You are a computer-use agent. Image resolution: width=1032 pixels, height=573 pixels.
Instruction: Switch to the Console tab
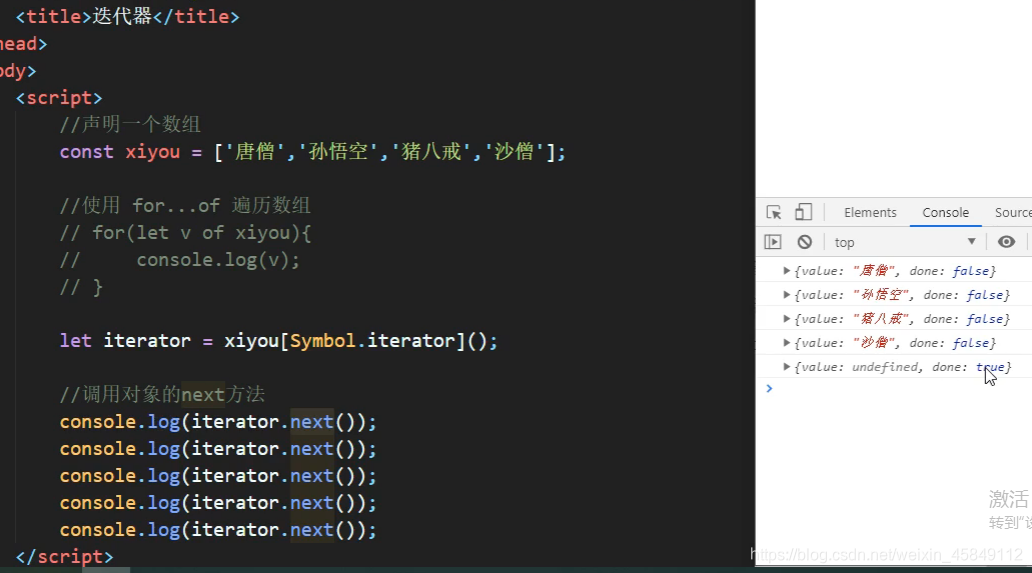(x=945, y=212)
